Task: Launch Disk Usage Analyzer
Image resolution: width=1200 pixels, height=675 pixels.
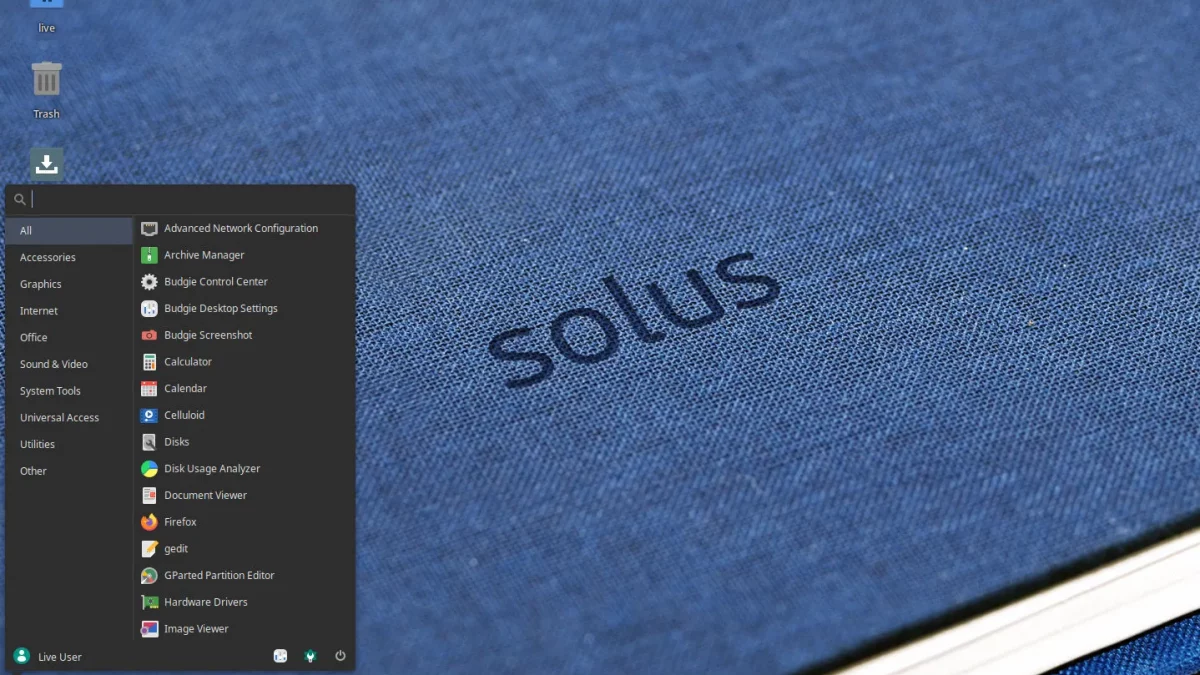Action: 246,468
